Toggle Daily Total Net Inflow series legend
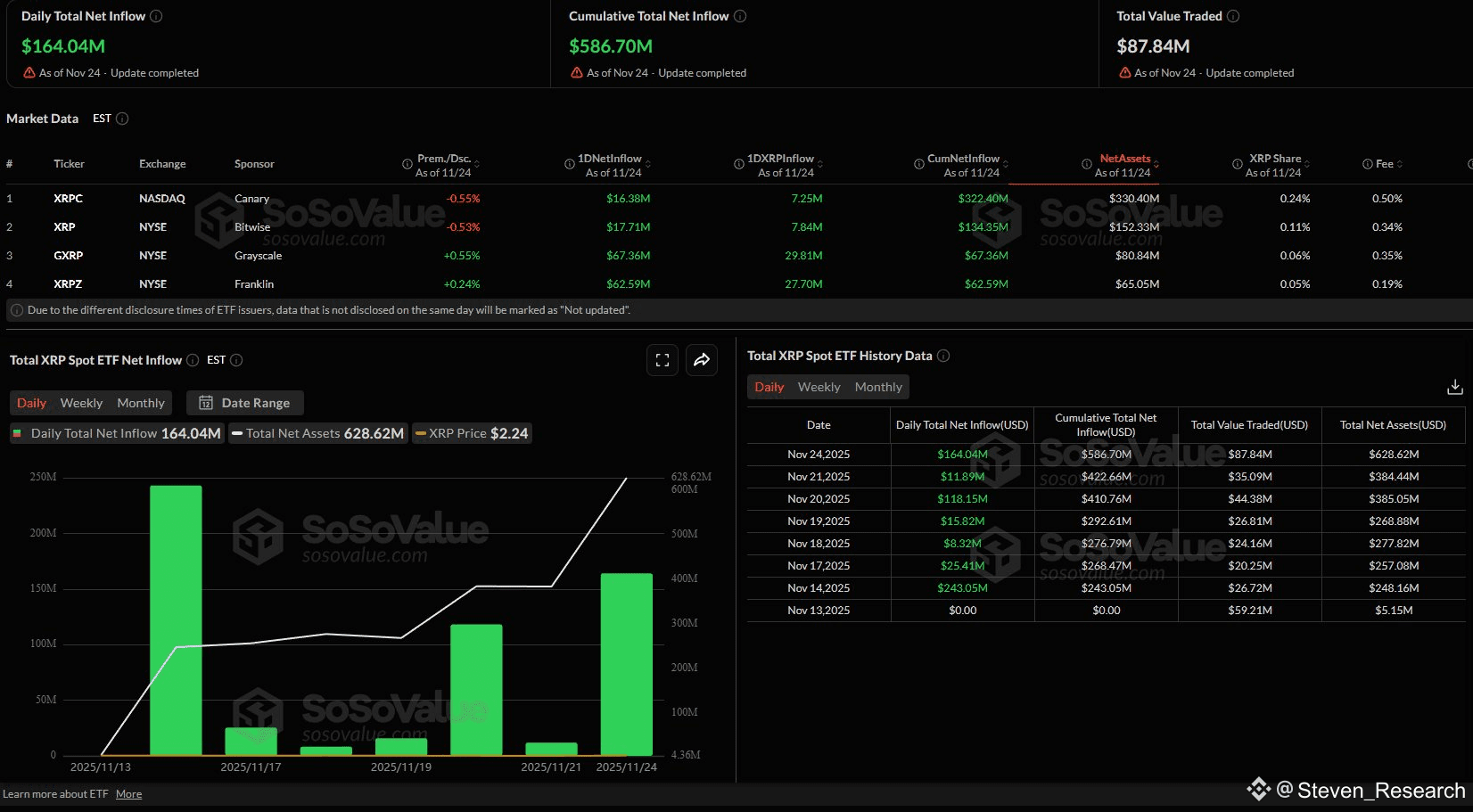Image resolution: width=1473 pixels, height=812 pixels. pyautogui.click(x=117, y=433)
